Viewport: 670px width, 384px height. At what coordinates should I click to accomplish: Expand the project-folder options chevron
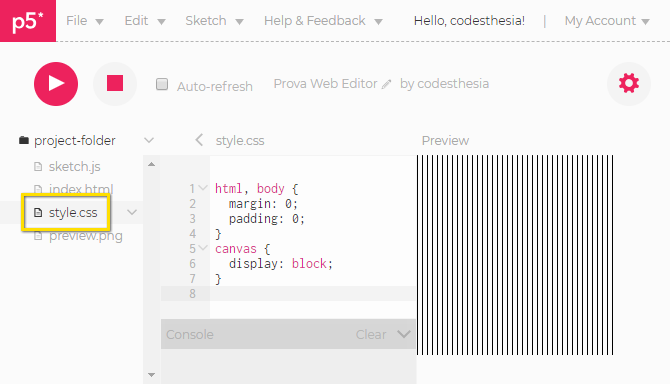pyautogui.click(x=149, y=140)
